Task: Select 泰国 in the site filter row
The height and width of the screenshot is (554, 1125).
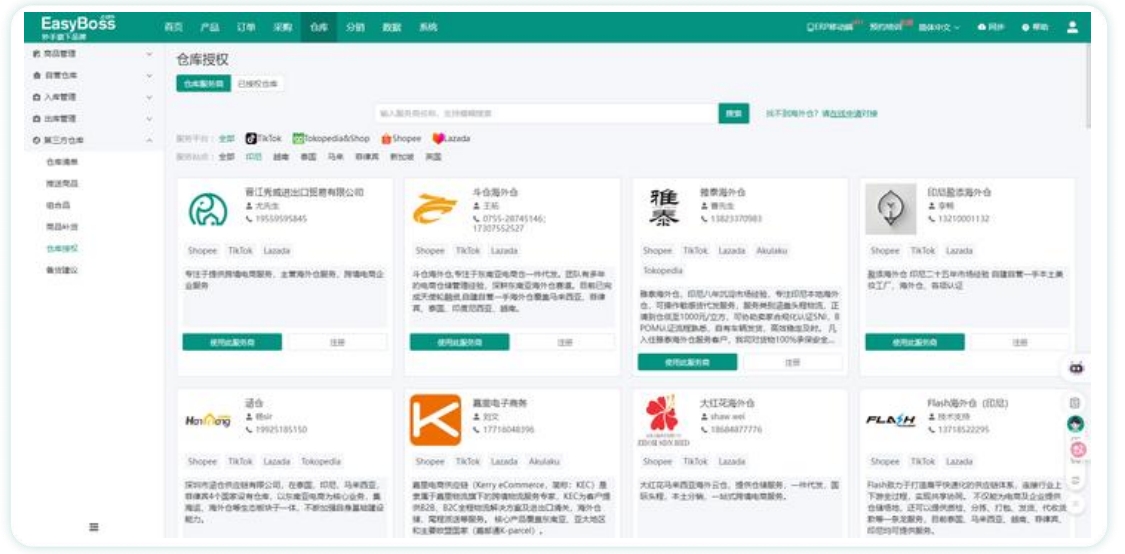Action: click(x=309, y=156)
